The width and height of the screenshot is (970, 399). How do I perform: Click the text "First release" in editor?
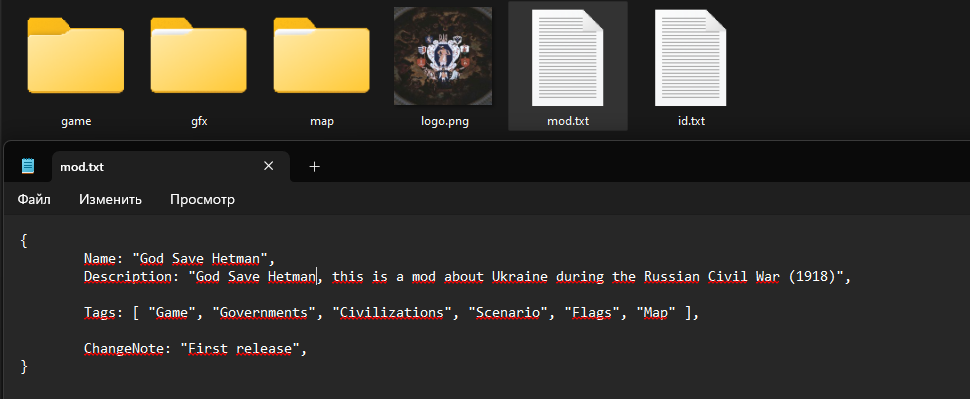point(239,349)
